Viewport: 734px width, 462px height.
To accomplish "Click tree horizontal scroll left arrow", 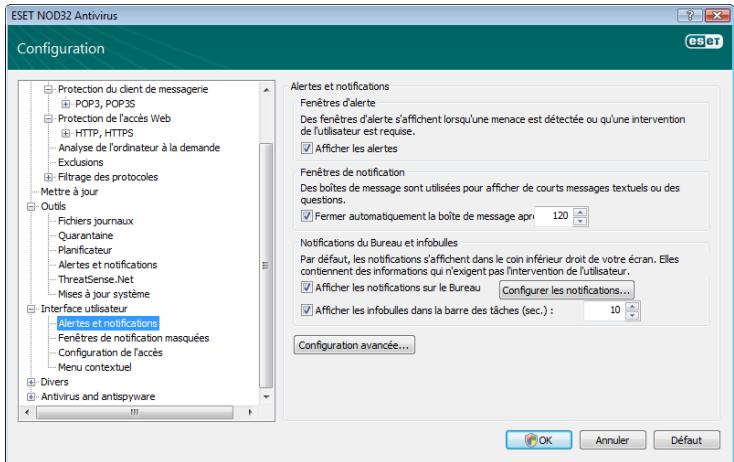I will tap(27, 412).
